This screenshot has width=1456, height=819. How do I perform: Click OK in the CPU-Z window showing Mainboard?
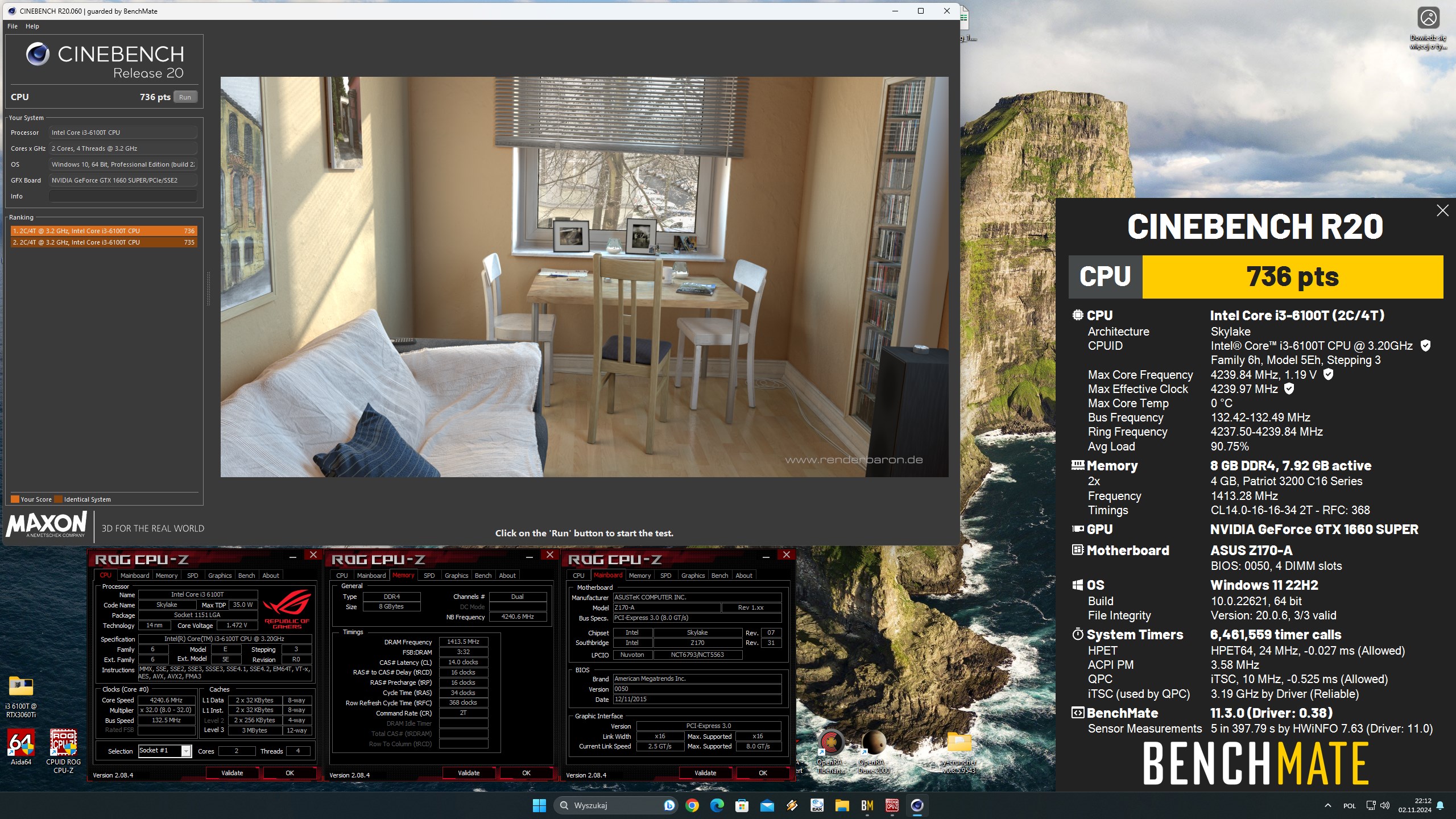(763, 773)
